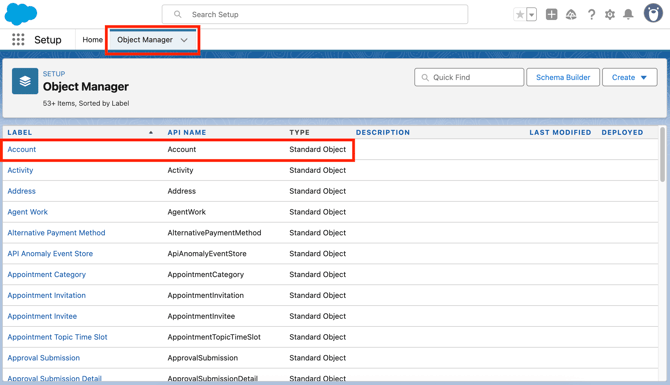
Task: Open Appointment Invitee object link
Action: (x=42, y=316)
